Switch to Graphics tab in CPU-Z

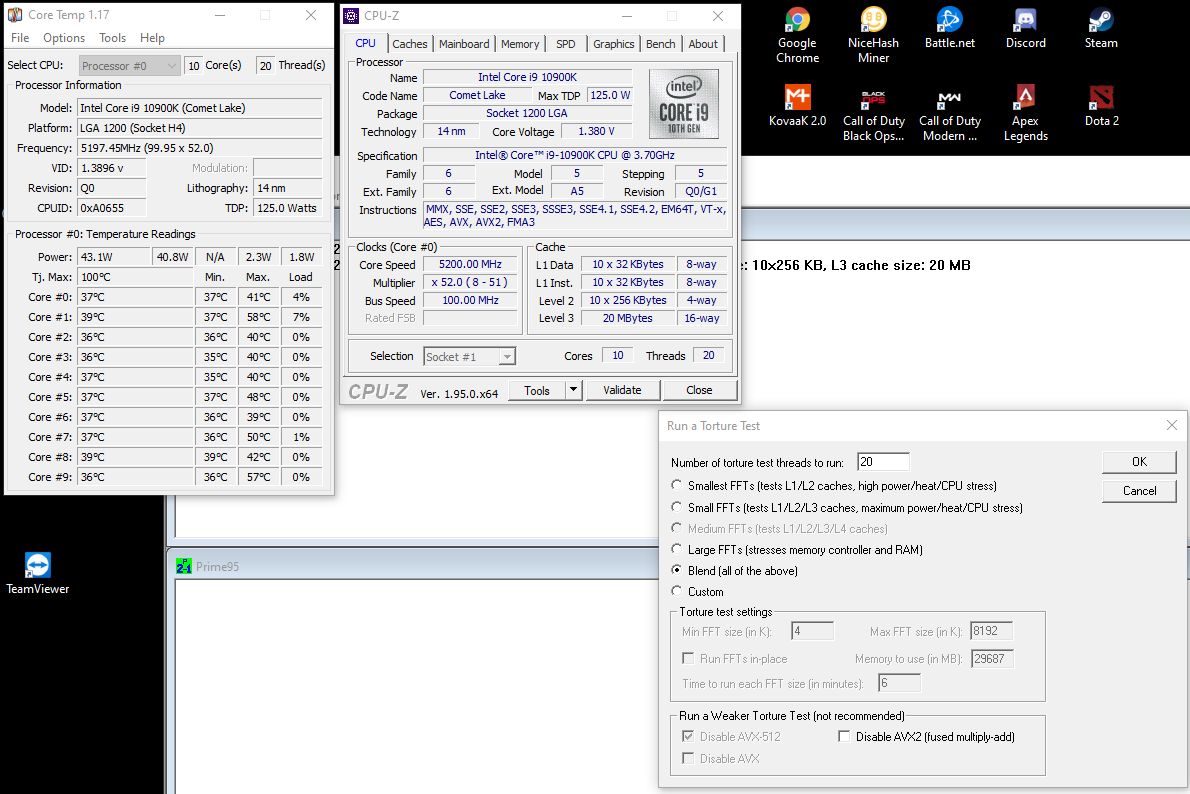tap(613, 44)
